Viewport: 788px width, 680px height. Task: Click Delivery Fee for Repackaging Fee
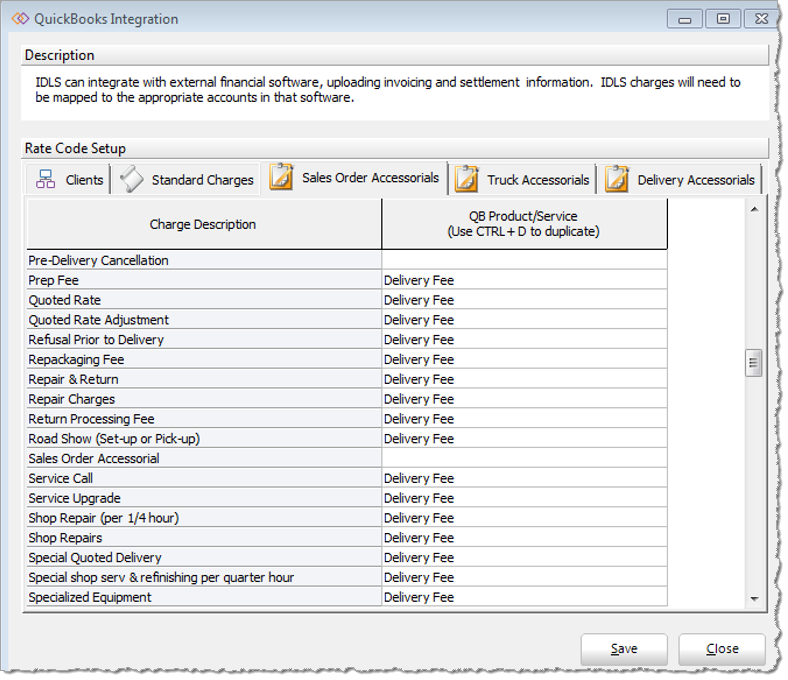pyautogui.click(x=524, y=359)
